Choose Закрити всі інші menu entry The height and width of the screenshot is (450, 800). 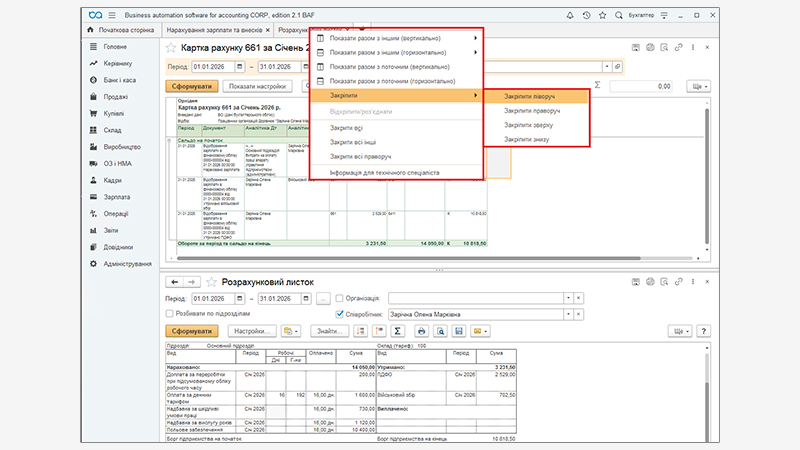tap(352, 141)
